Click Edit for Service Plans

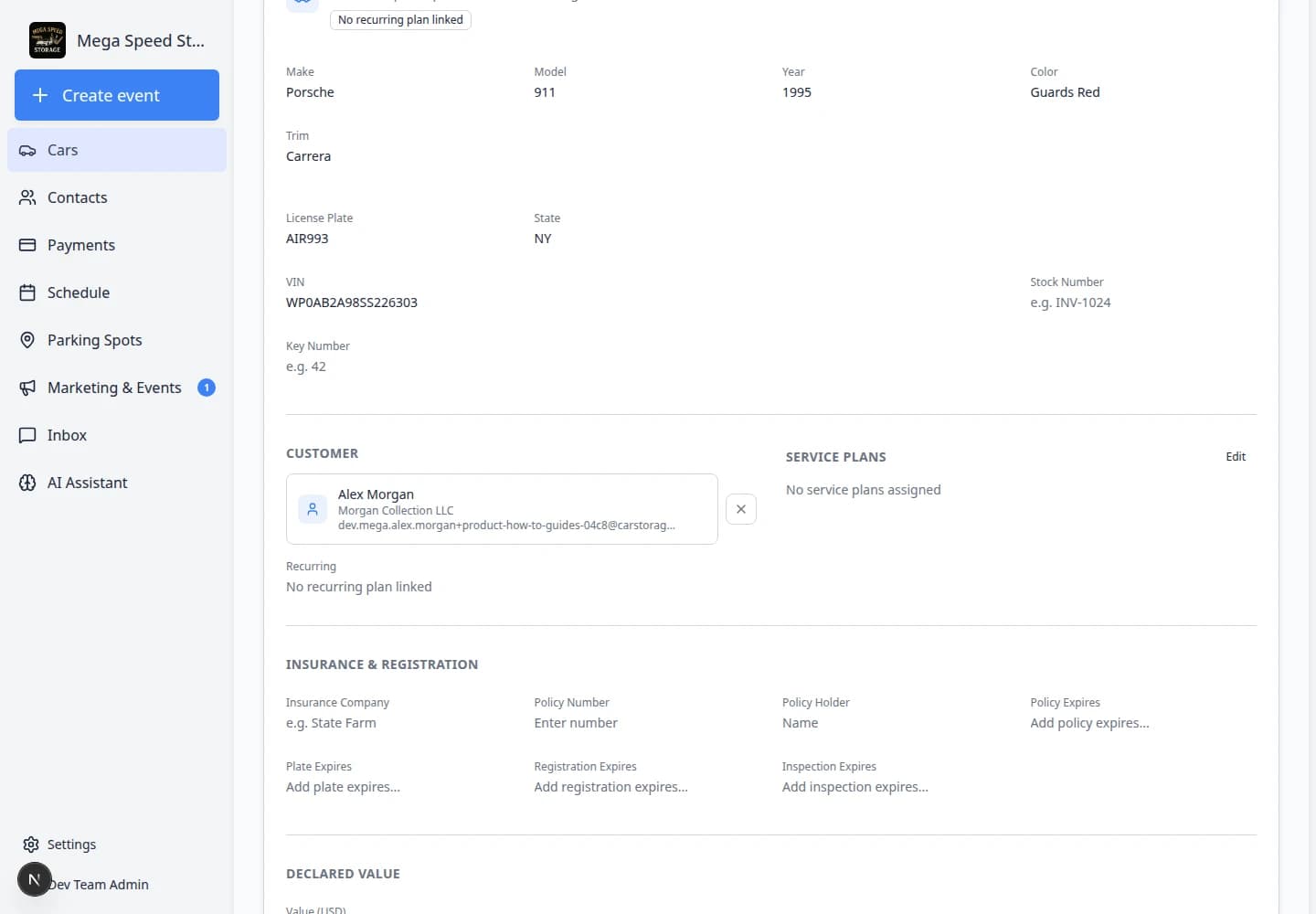pos(1236,456)
